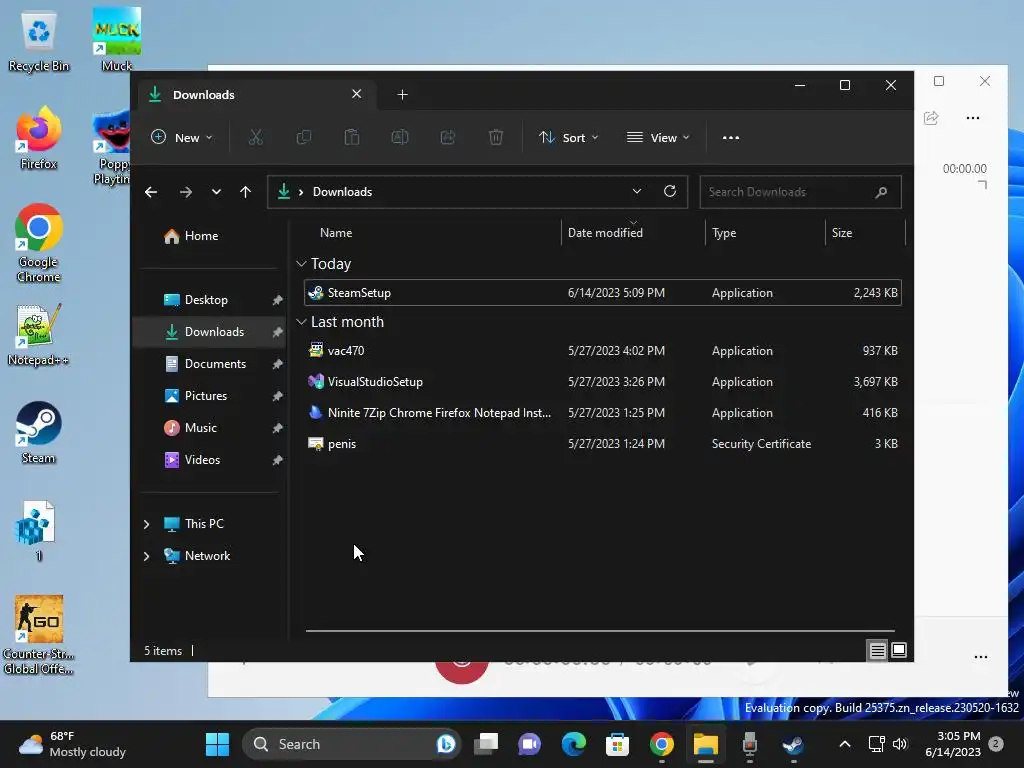Click the Windows Start button
The height and width of the screenshot is (768, 1024).
pos(217,744)
